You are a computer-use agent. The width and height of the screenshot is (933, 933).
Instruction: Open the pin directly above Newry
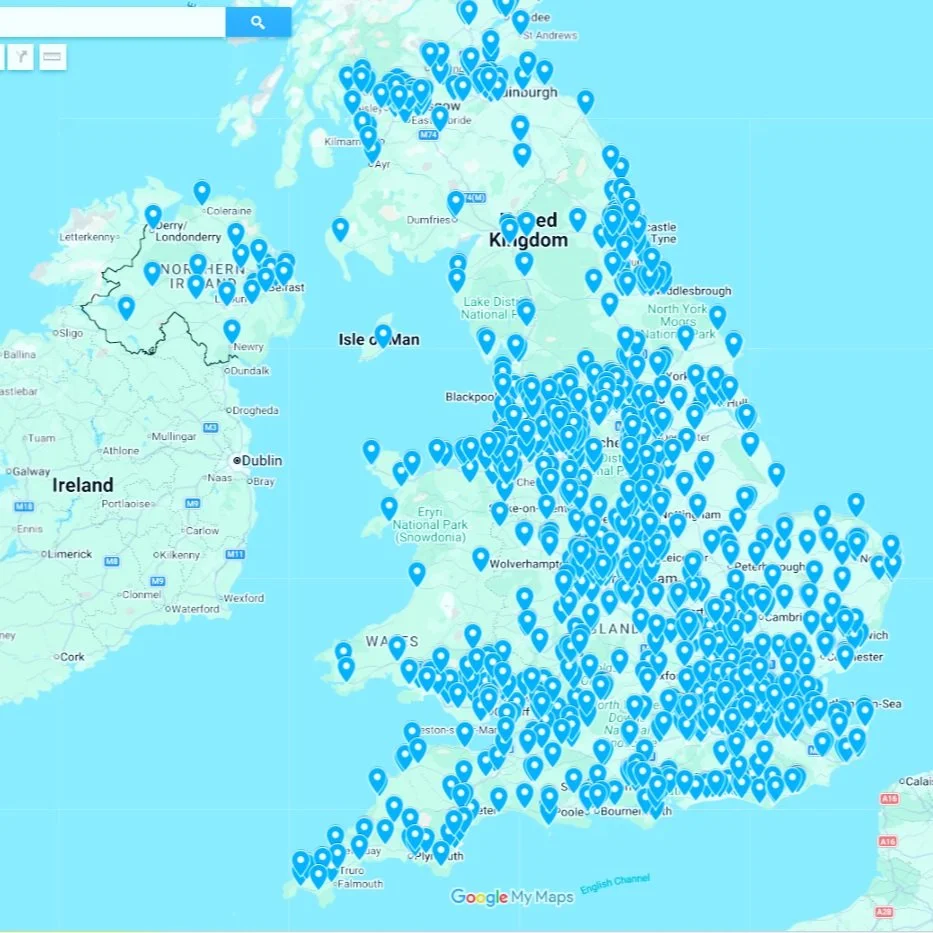coord(231,331)
